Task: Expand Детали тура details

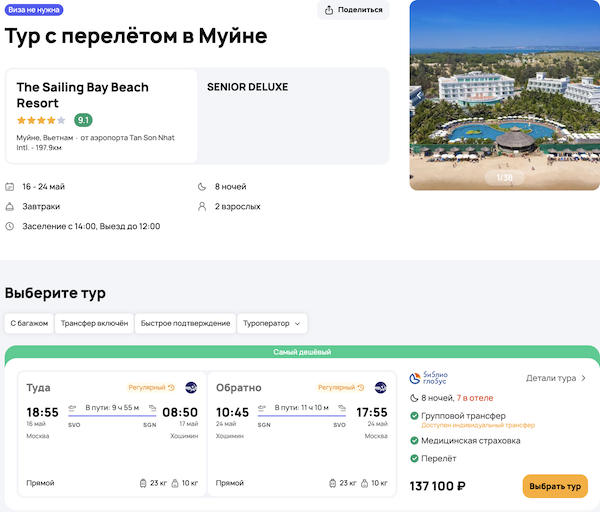Action: pos(556,379)
